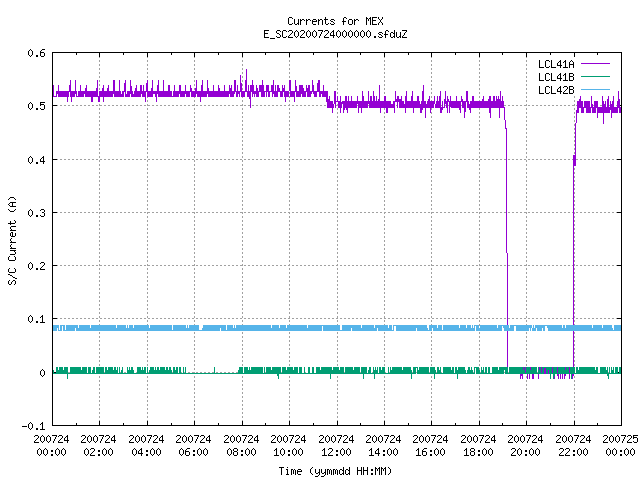Click the LCL41B legend label
This screenshot has height=480, width=640.
[556, 77]
